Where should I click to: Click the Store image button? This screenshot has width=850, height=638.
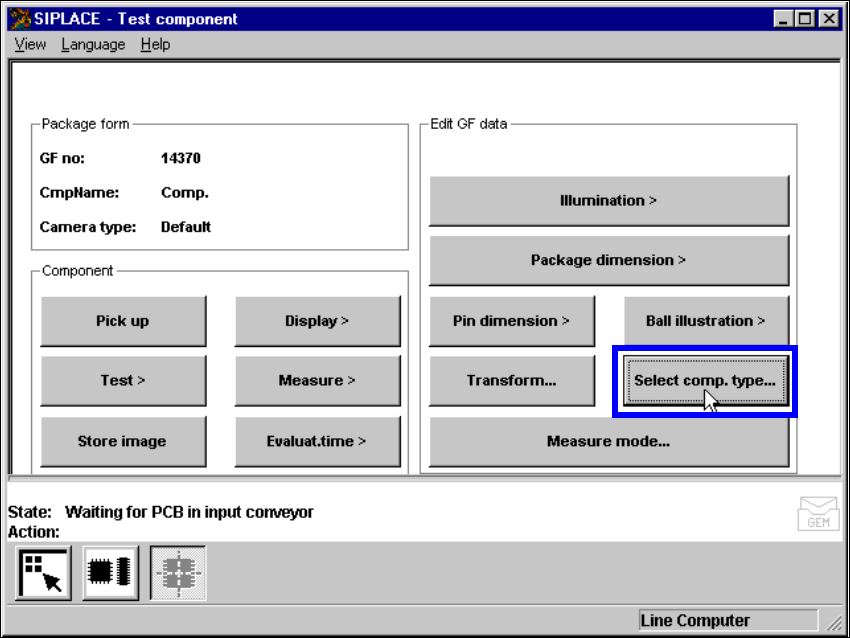123,441
